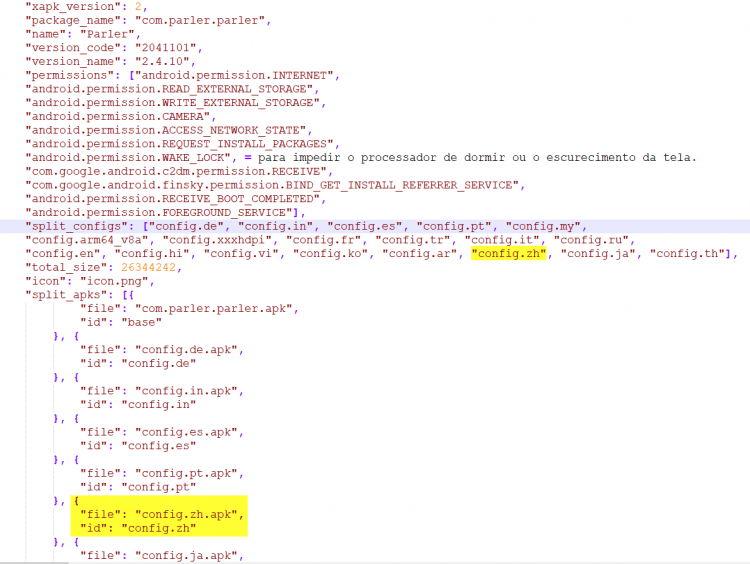Click the BIND_GET_INSTALL_REFERRER_SERVICE line

pyautogui.click(x=272, y=185)
